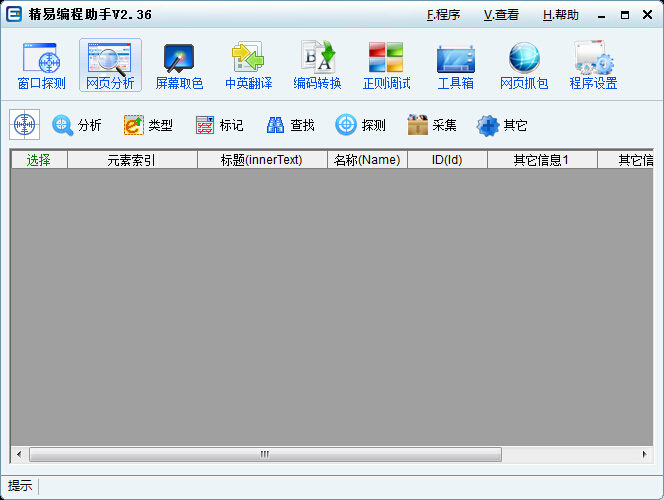Image resolution: width=664 pixels, height=500 pixels.
Task: Click the 查找 find toolbar button
Action: (x=290, y=125)
